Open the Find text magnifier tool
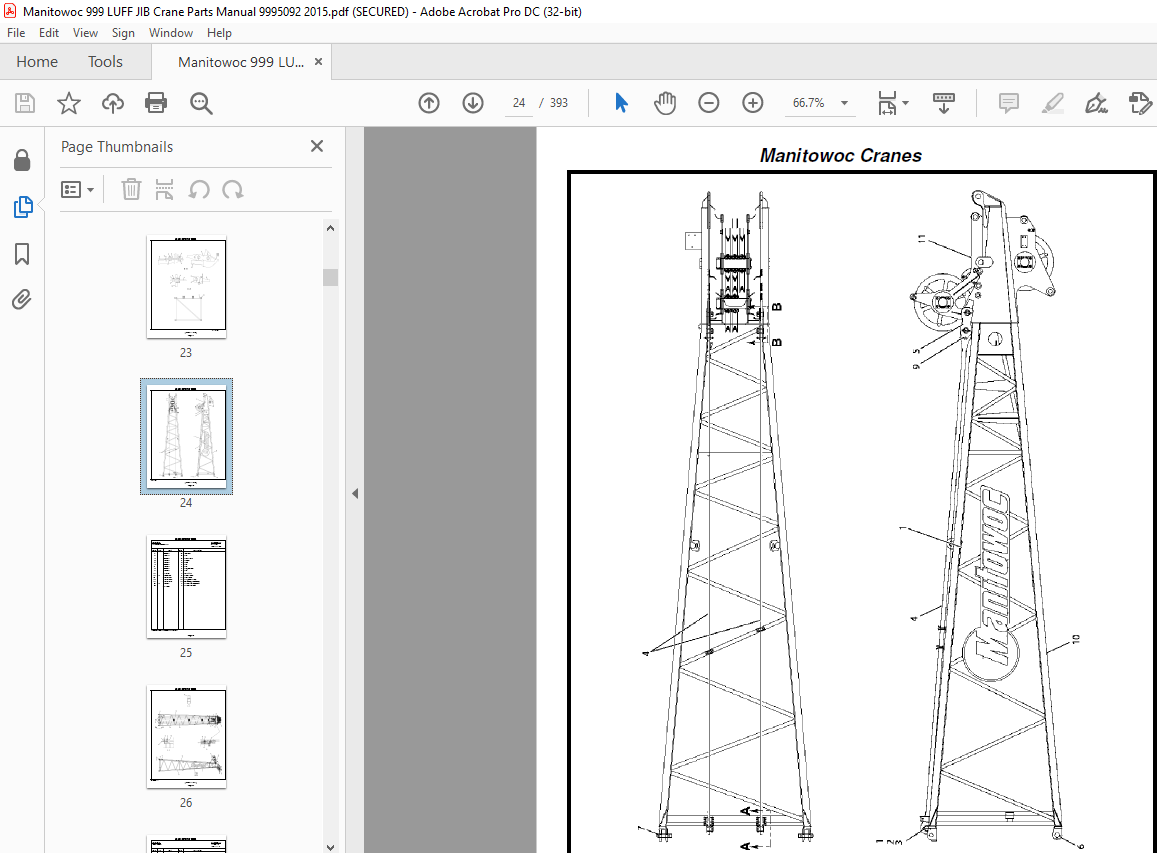This screenshot has height=853, width=1157. click(x=201, y=103)
